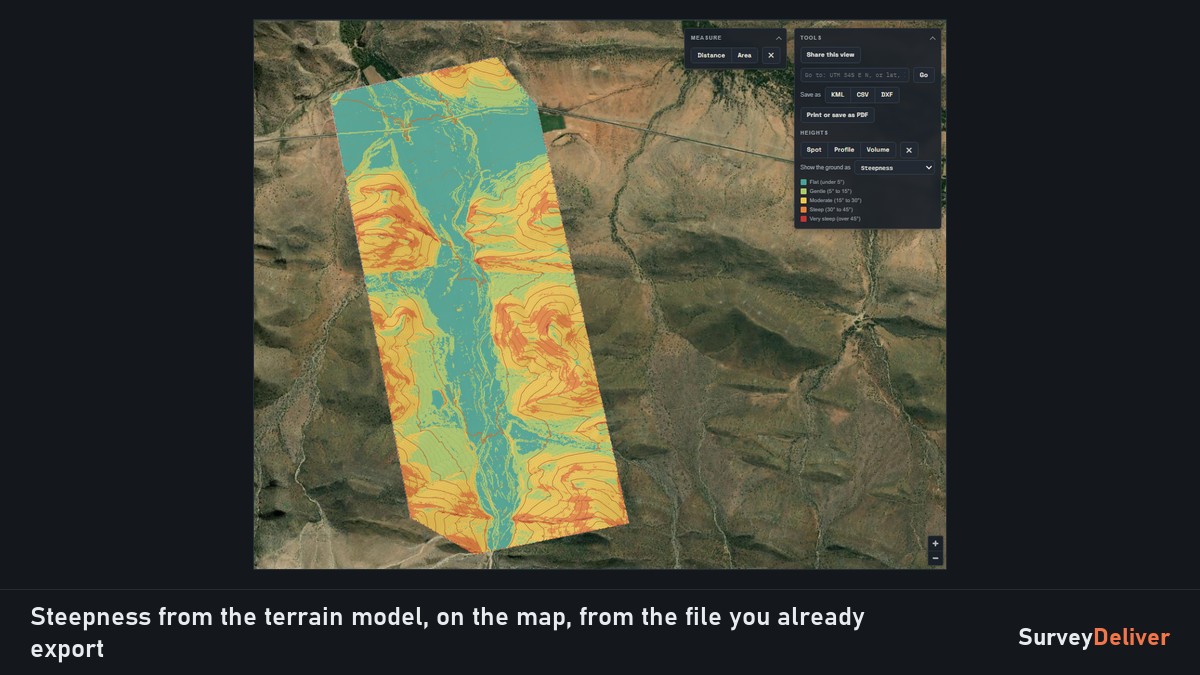The image size is (1200, 675).
Task: Click the Gentle (5° to 15°) green swatch
Action: point(803,191)
